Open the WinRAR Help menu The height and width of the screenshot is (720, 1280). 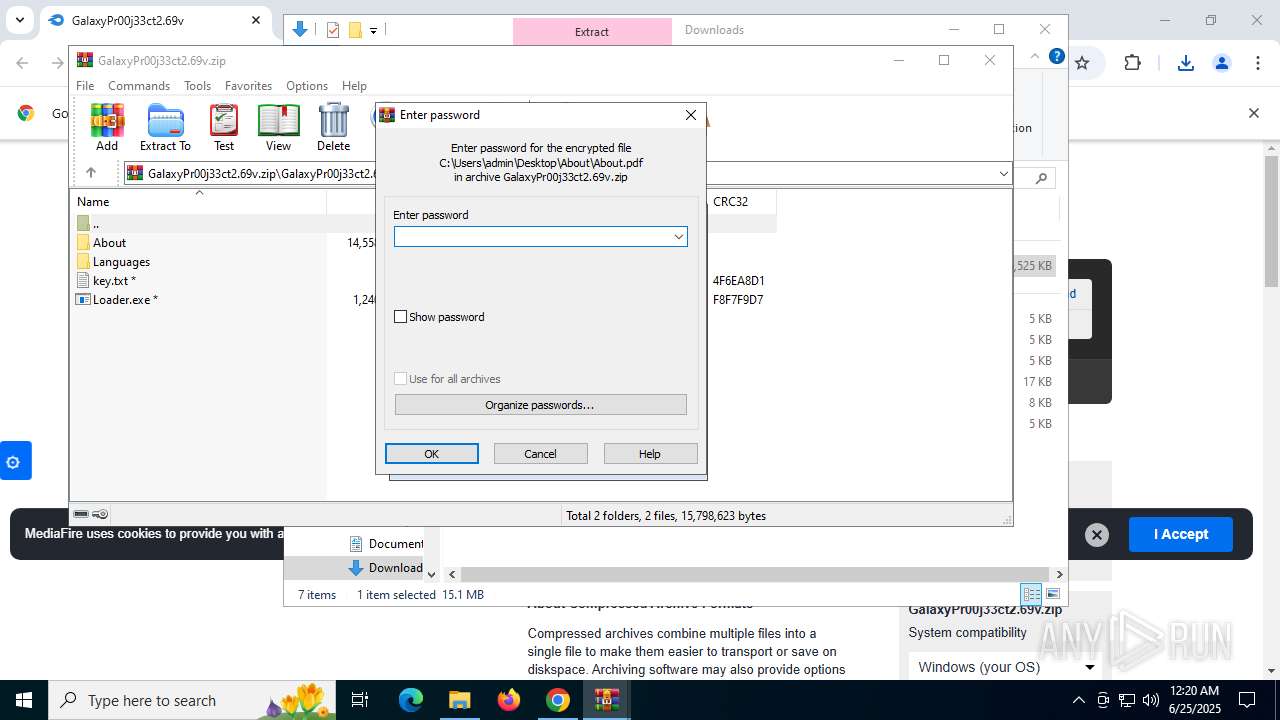pos(354,86)
